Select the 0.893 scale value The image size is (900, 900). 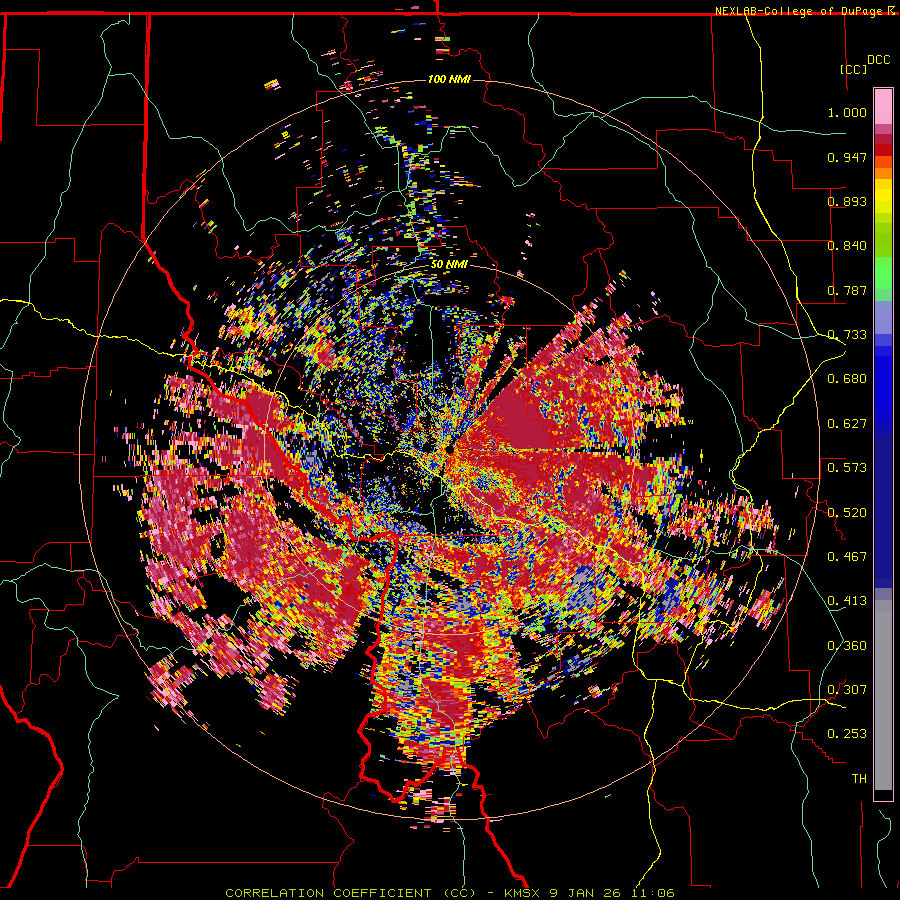tap(847, 201)
